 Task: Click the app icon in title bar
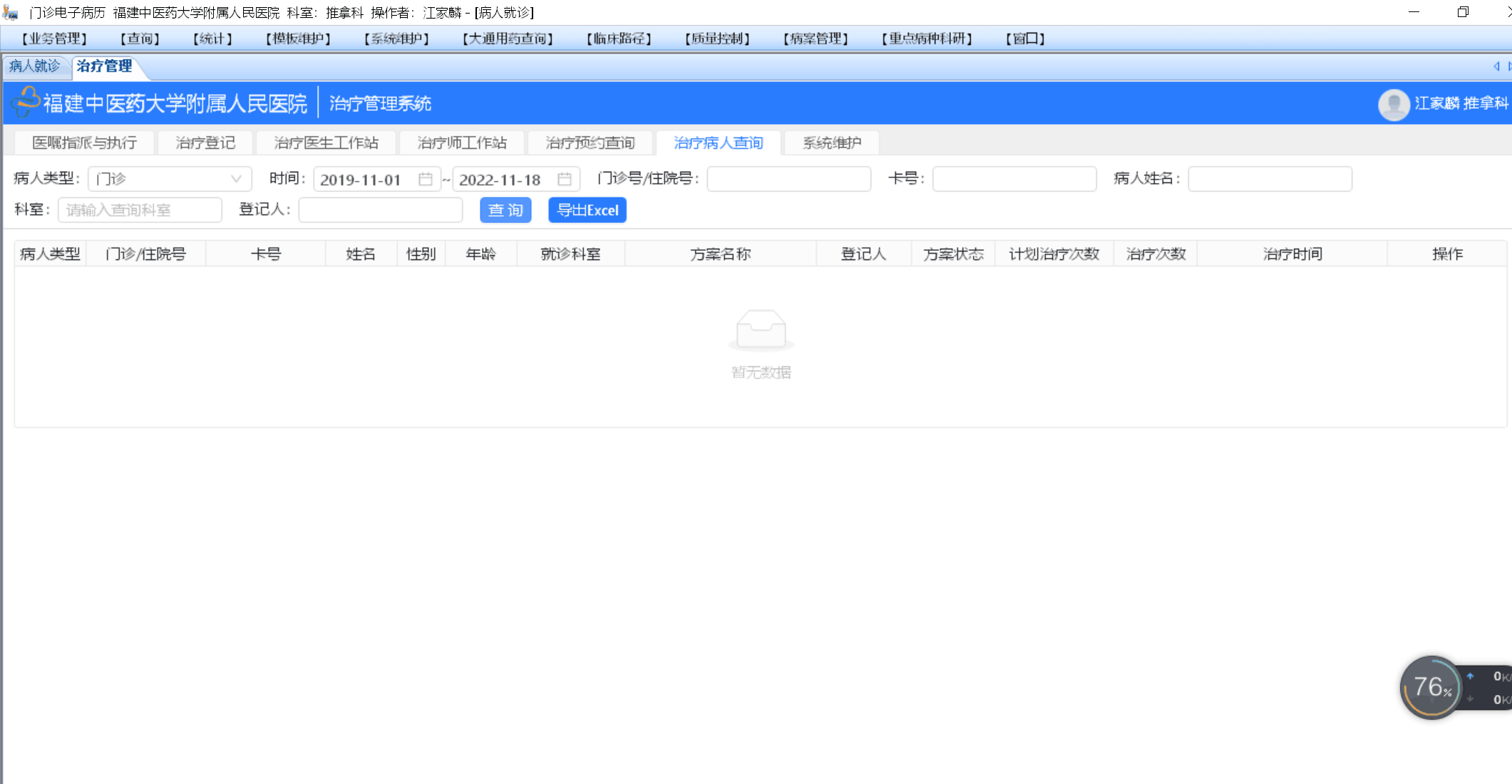pyautogui.click(x=10, y=12)
